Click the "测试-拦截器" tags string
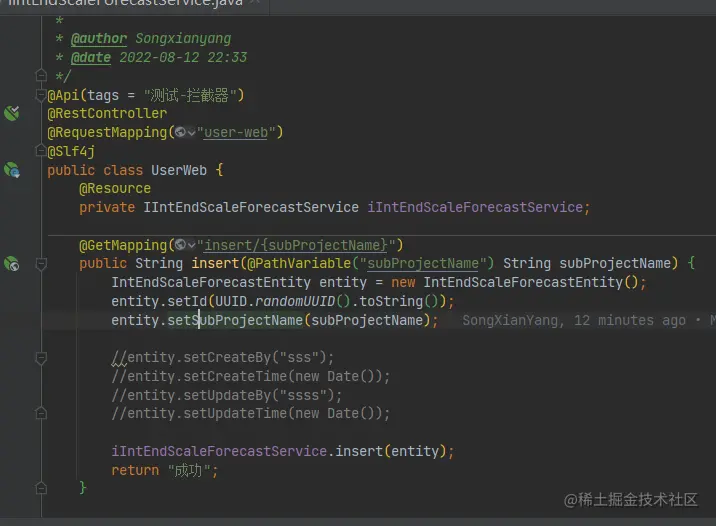Viewport: 716px width, 526px height. click(x=190, y=95)
